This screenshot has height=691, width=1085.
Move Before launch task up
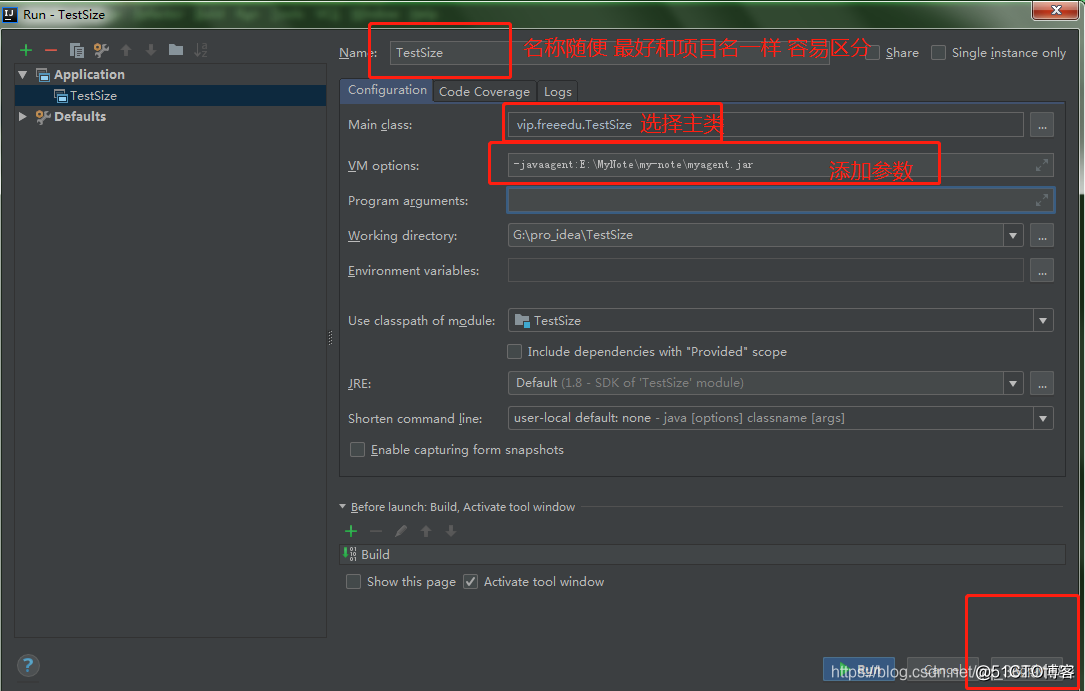pos(426,531)
